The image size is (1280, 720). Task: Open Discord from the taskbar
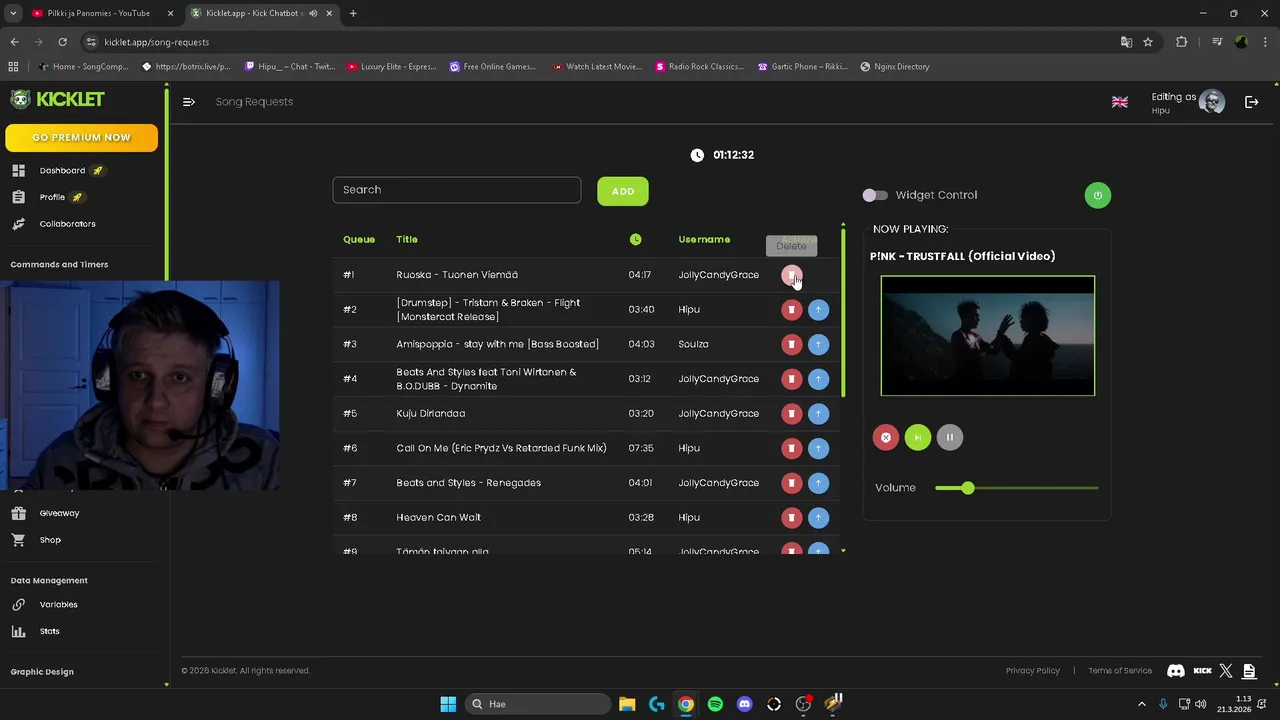tap(744, 704)
